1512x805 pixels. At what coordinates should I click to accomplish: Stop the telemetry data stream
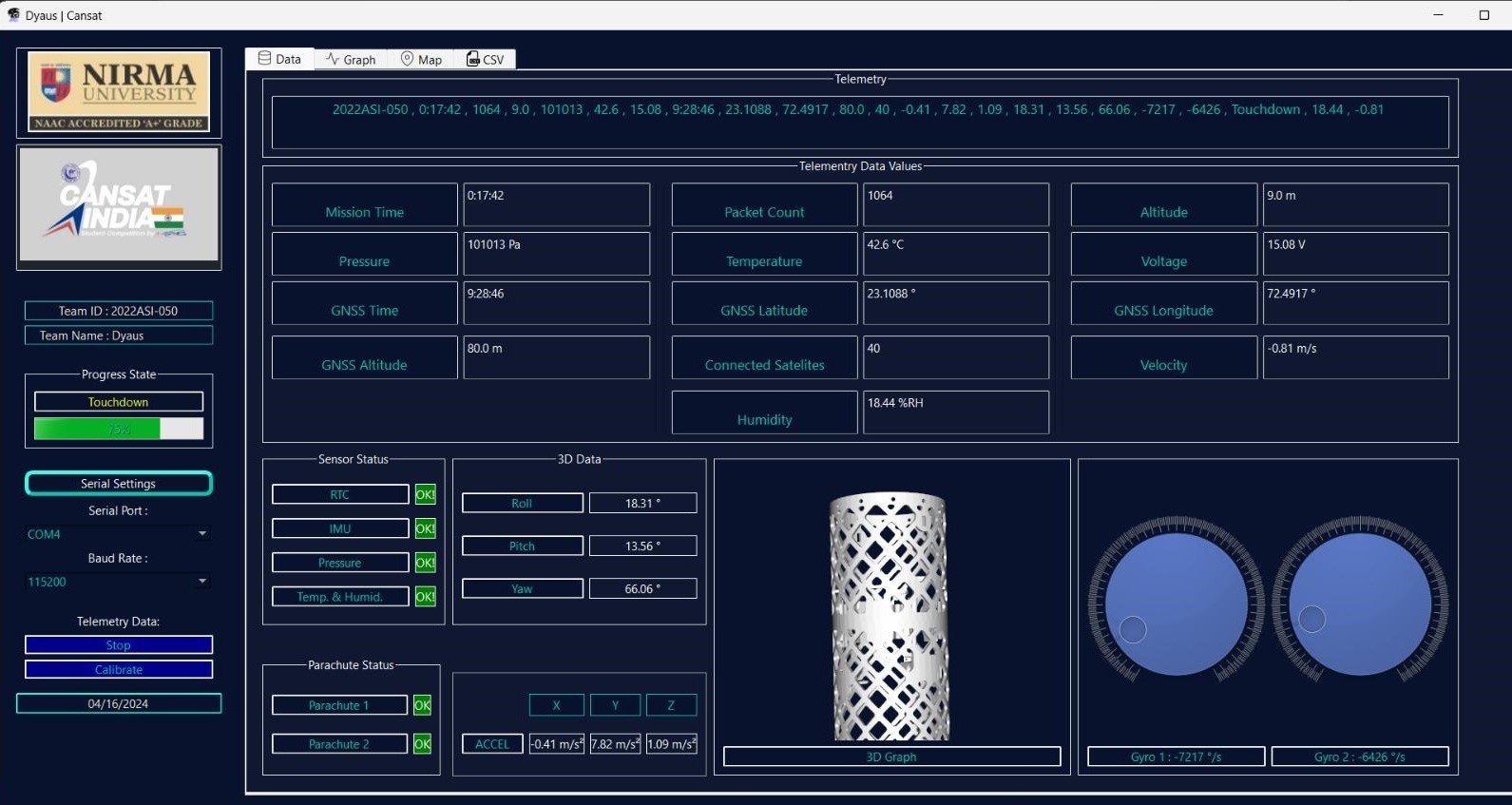click(x=119, y=645)
